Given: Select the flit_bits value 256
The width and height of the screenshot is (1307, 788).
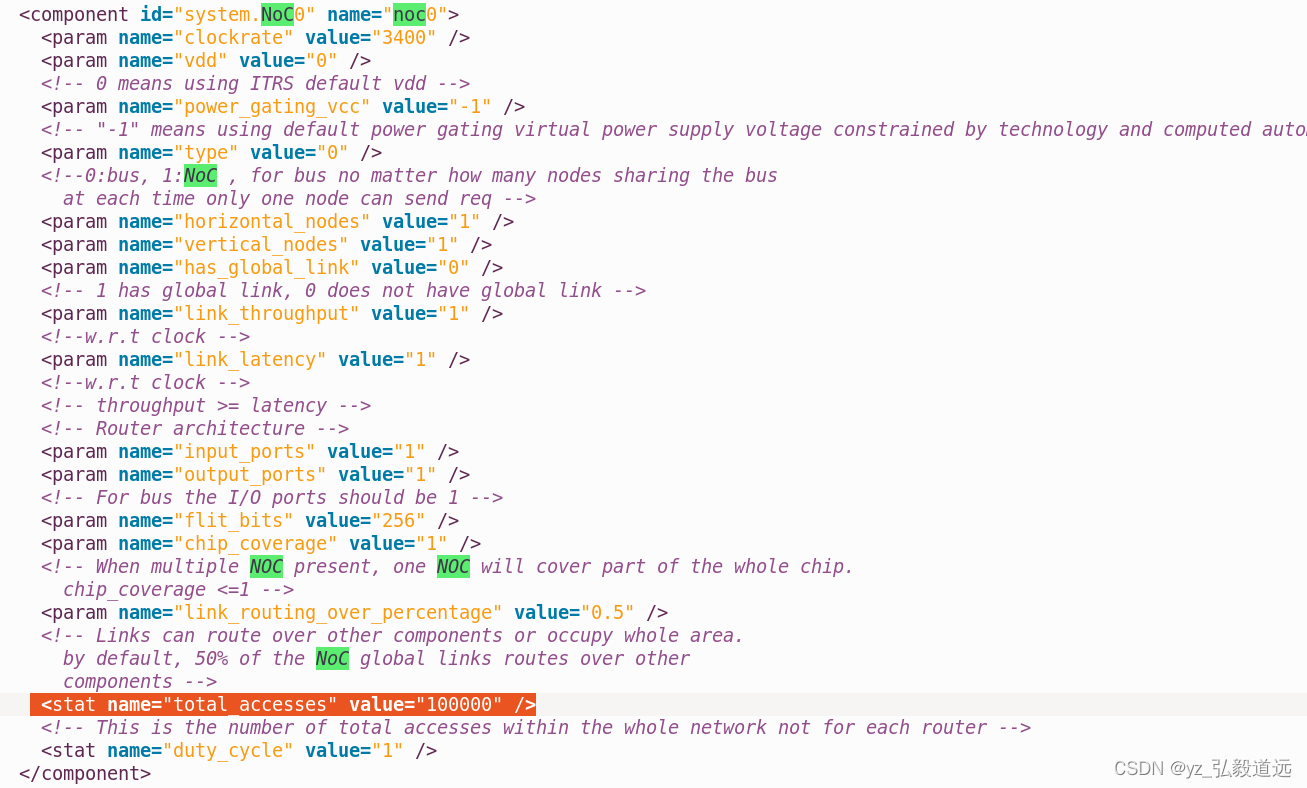Looking at the screenshot, I should pos(400,520).
